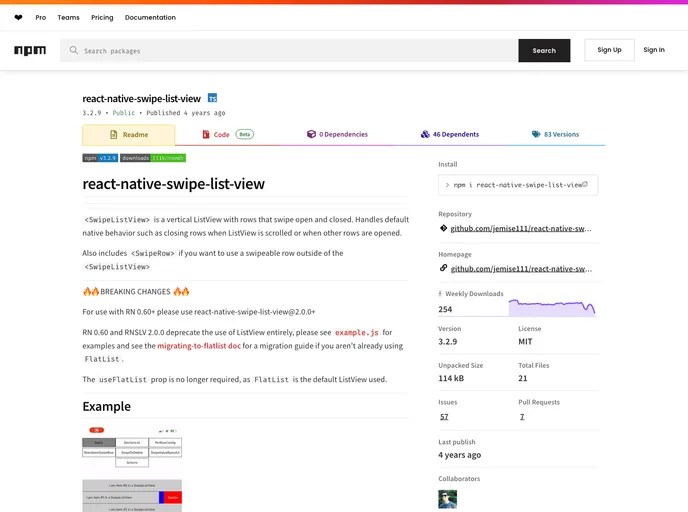Click the Dependencies cube icon
Image resolution: width=688 pixels, height=512 pixels.
pos(311,134)
